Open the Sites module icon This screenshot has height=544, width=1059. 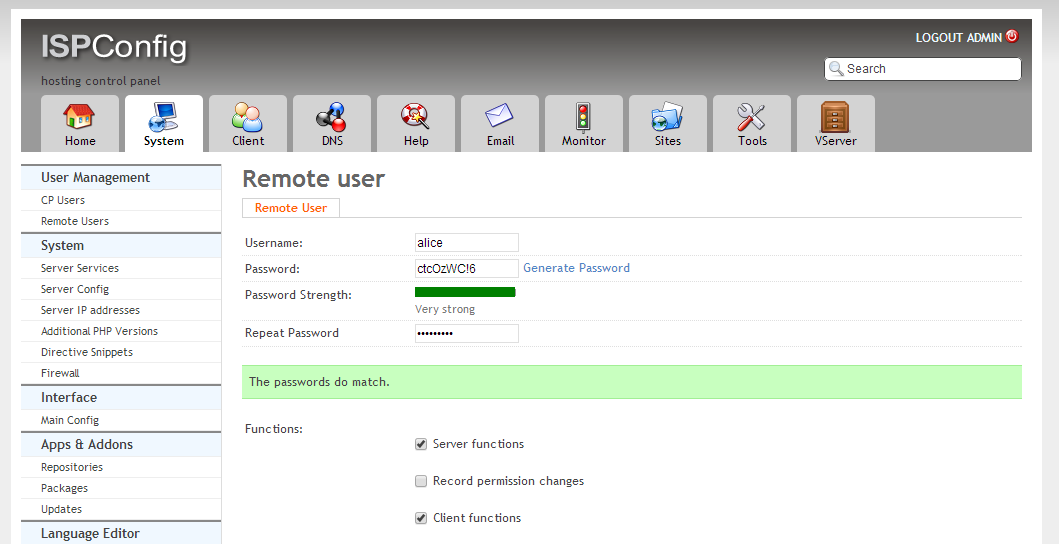667,117
